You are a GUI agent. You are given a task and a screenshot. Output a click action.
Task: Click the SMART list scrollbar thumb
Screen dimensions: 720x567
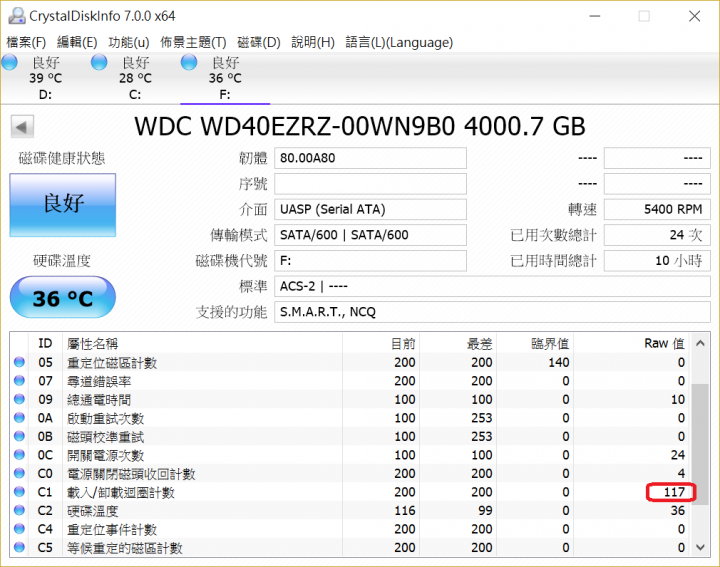point(700,444)
